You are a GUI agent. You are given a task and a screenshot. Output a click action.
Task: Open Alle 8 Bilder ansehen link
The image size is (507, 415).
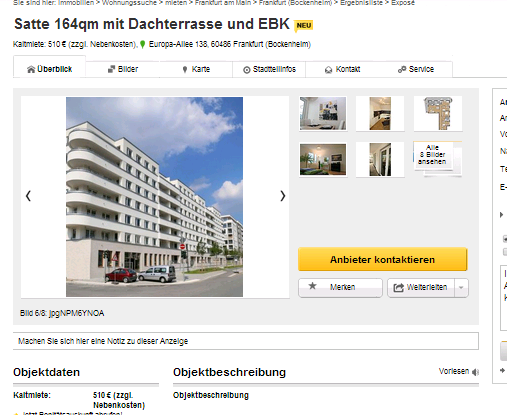point(432,155)
